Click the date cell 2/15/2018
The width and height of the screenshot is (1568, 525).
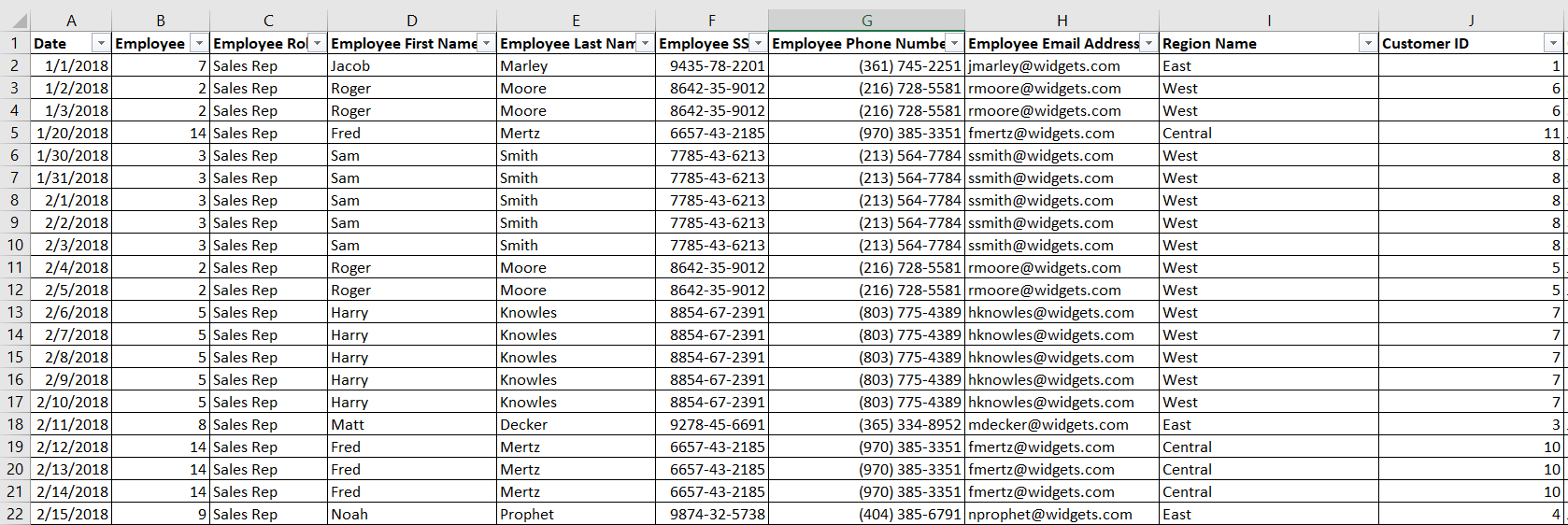tap(71, 514)
